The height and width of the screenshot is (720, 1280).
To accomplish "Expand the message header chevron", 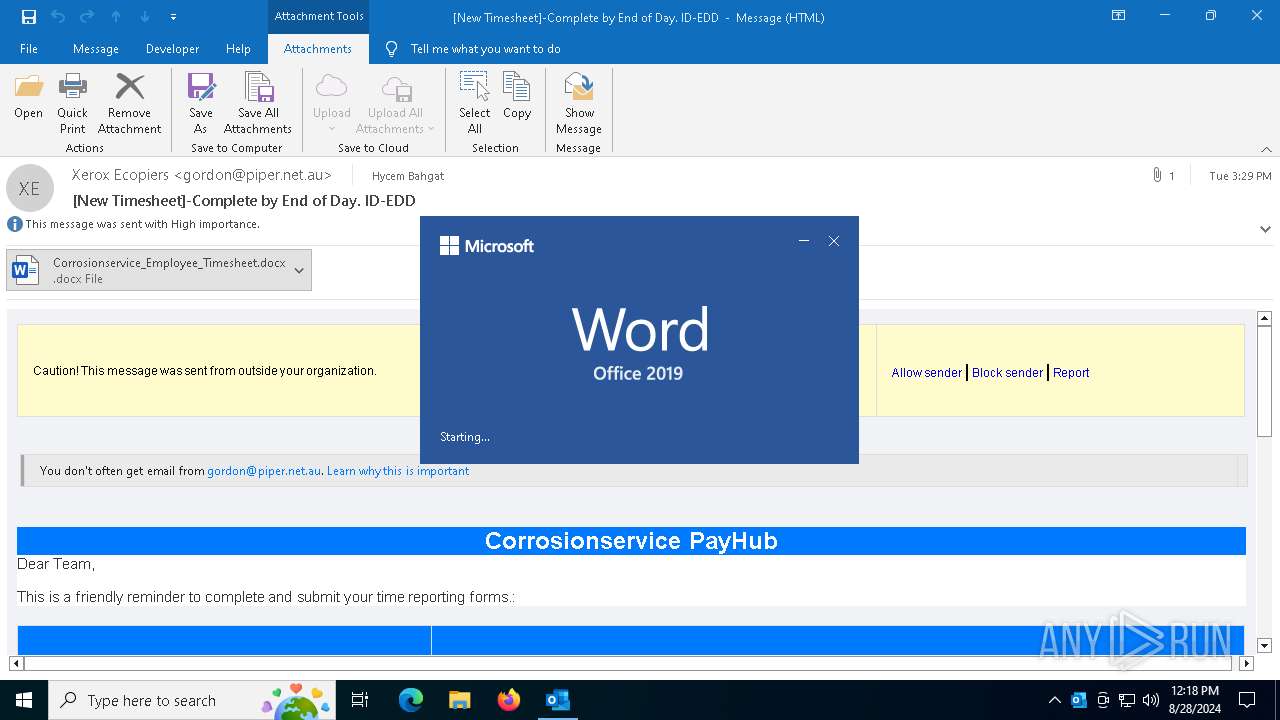I will click(1265, 229).
